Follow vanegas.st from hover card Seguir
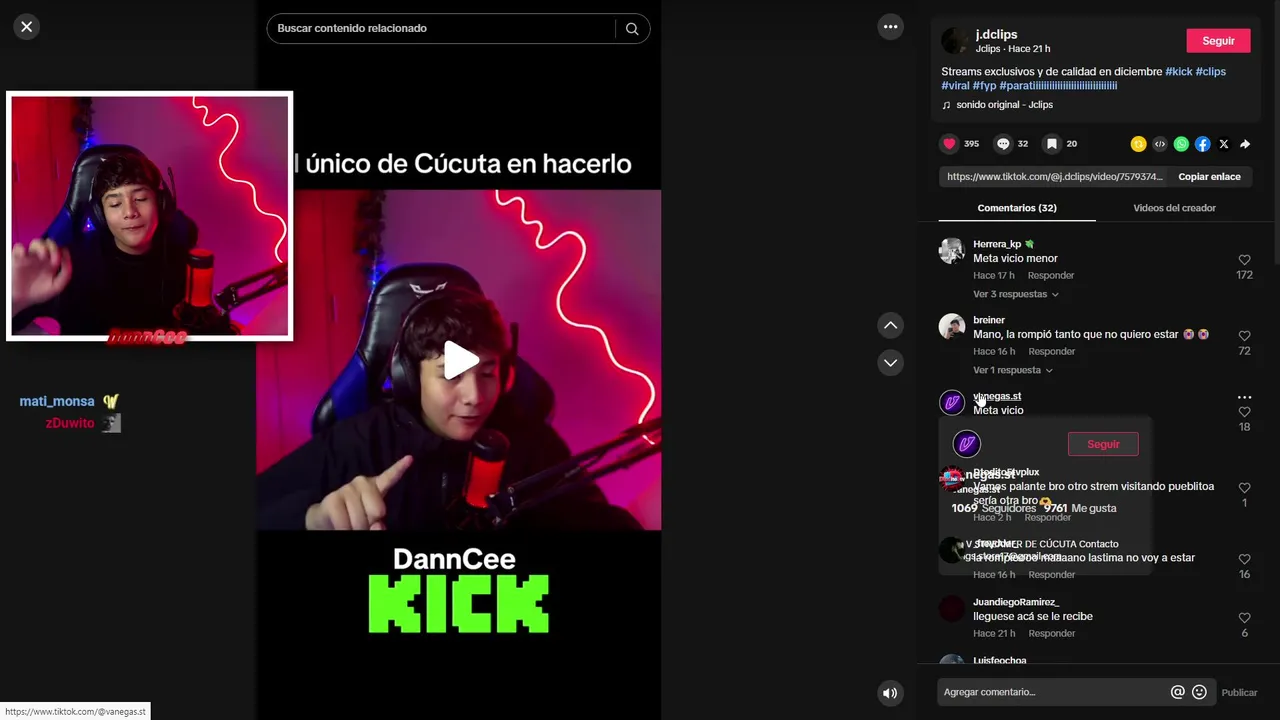The height and width of the screenshot is (720, 1280). [x=1103, y=444]
